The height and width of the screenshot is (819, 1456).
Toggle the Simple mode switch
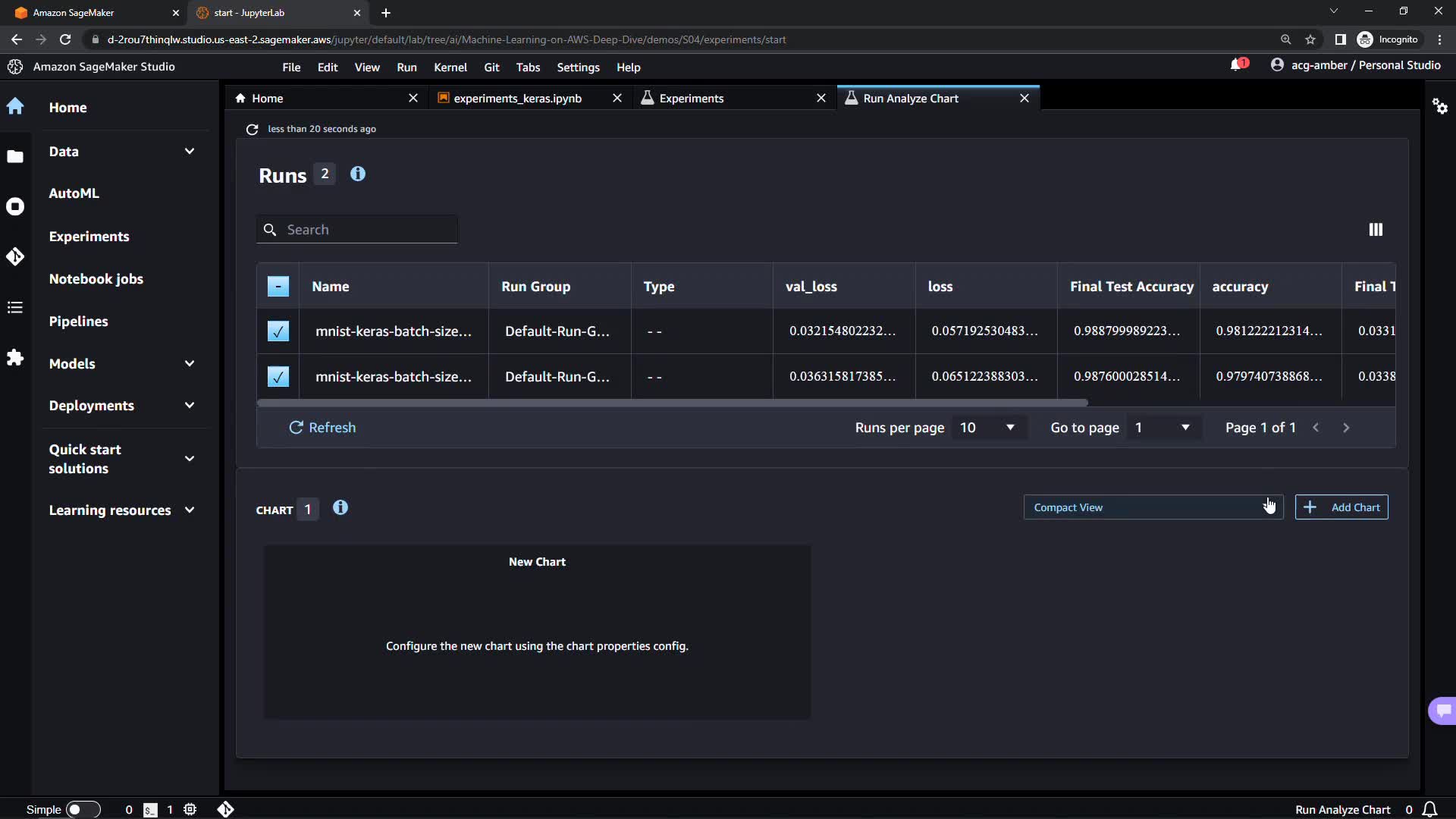pyautogui.click(x=83, y=809)
